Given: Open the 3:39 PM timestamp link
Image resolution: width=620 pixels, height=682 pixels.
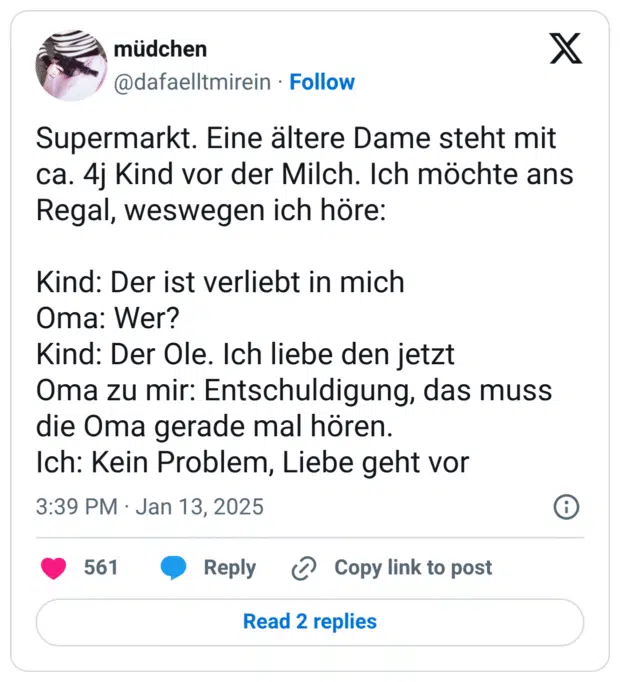Looking at the screenshot, I should pyautogui.click(x=76, y=507).
